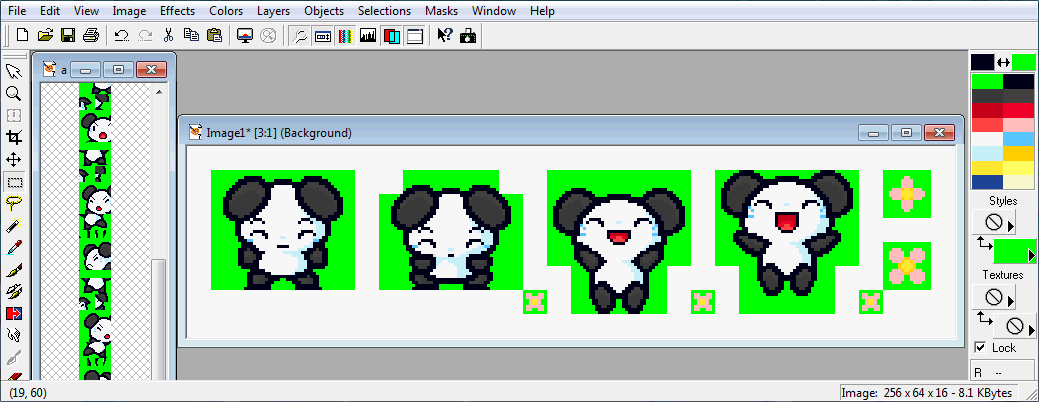Open a file using the folder icon

(x=46, y=36)
